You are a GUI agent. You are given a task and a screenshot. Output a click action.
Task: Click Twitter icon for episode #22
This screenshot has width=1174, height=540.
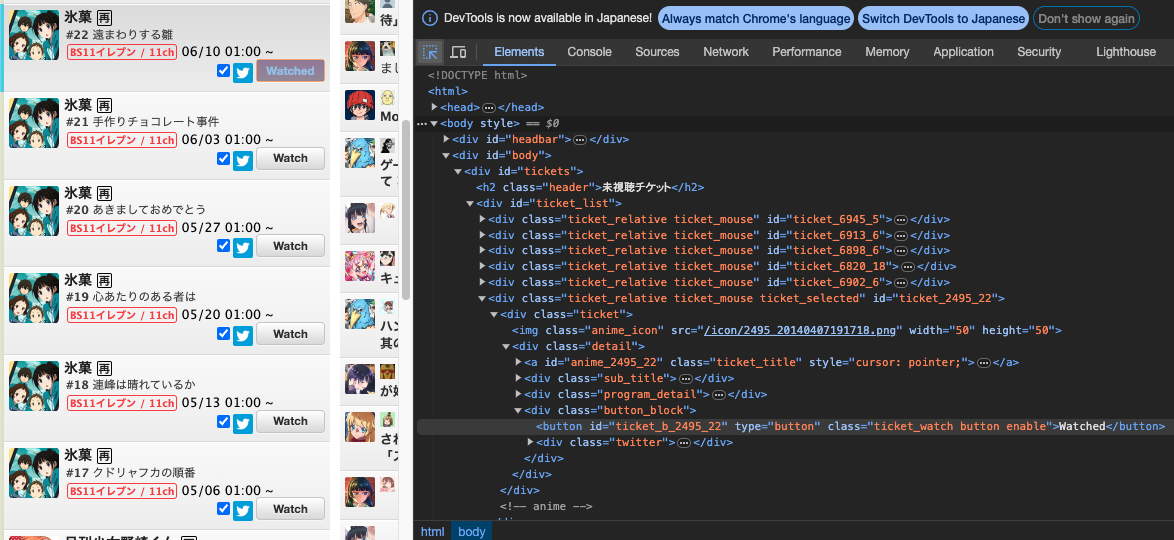click(x=243, y=72)
